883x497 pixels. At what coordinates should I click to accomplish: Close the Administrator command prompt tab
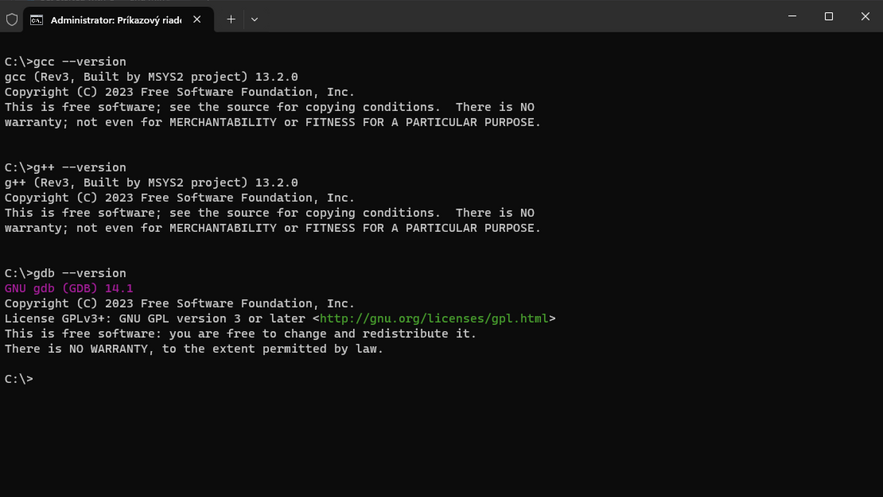coord(197,19)
